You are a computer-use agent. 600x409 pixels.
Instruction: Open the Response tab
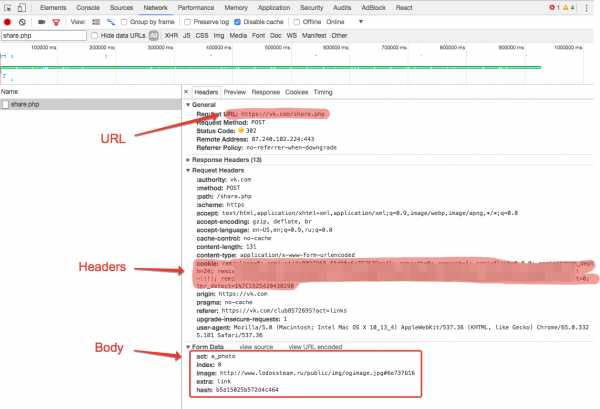point(266,92)
